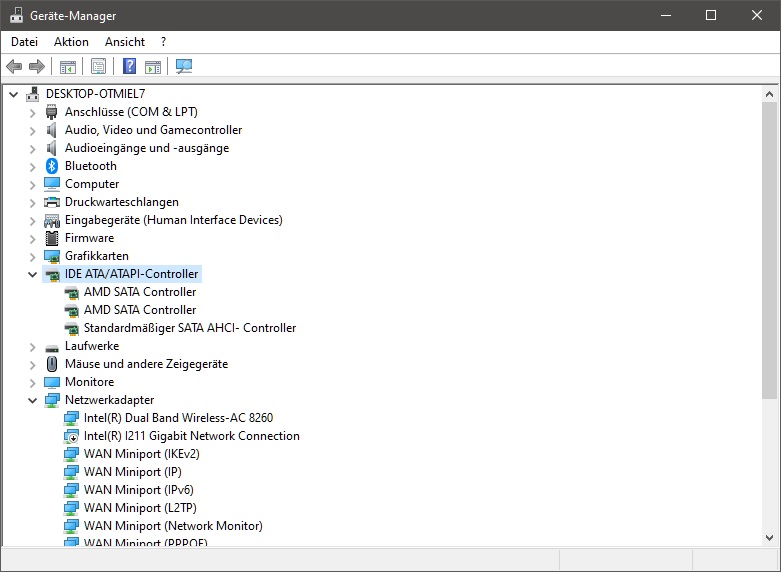Select Intel(R) Dual Band Wireless-AC 8260

[178, 418]
